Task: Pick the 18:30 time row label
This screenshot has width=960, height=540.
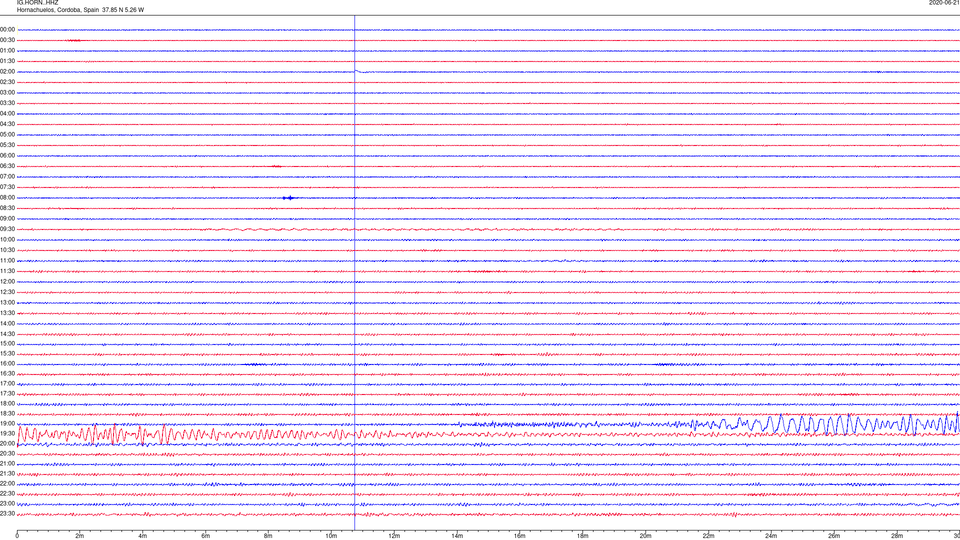Action: tap(7, 413)
